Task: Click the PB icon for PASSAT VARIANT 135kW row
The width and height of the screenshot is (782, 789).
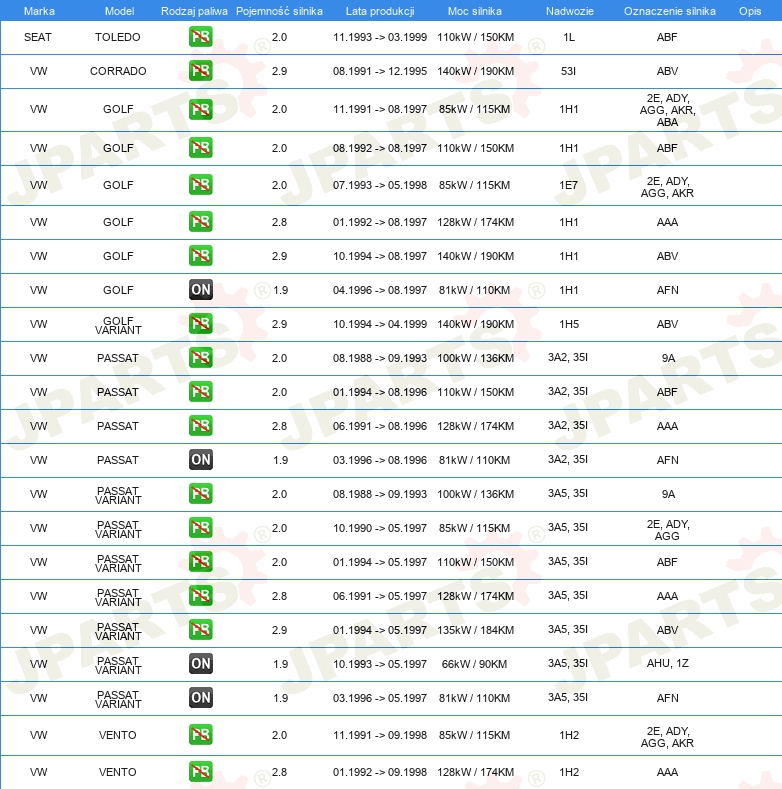Action: click(x=201, y=629)
